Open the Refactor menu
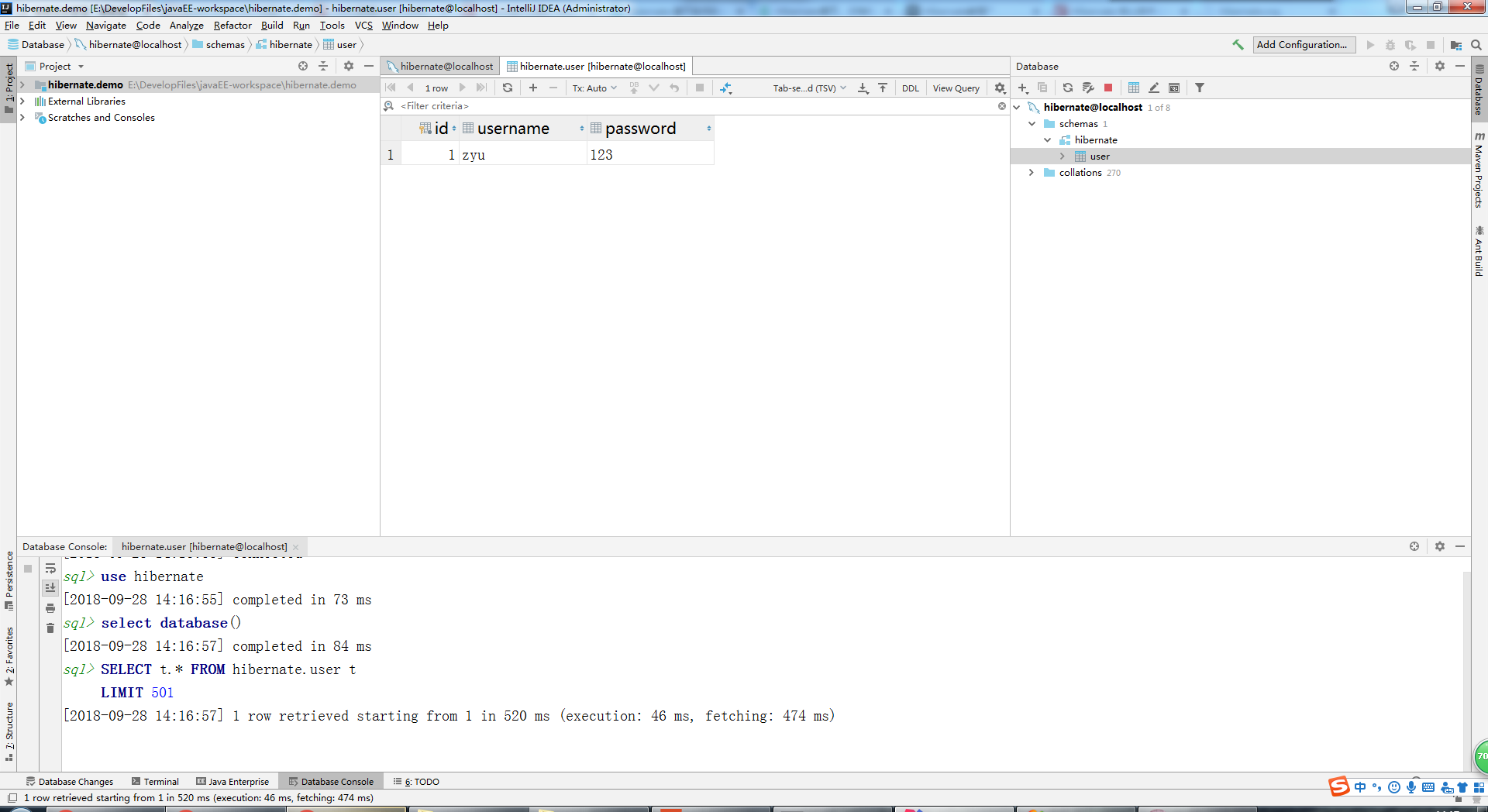 232,26
